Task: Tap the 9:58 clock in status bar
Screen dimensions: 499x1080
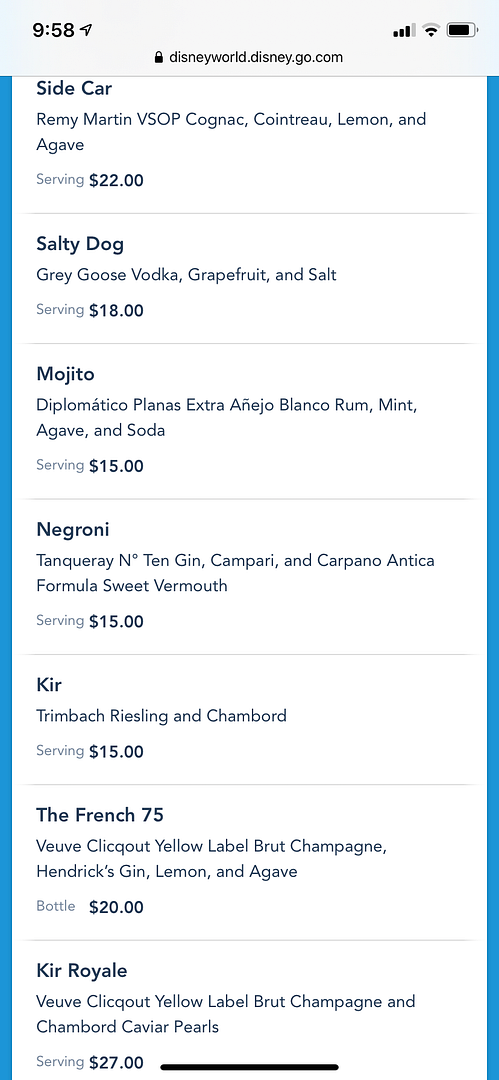Action: (53, 30)
